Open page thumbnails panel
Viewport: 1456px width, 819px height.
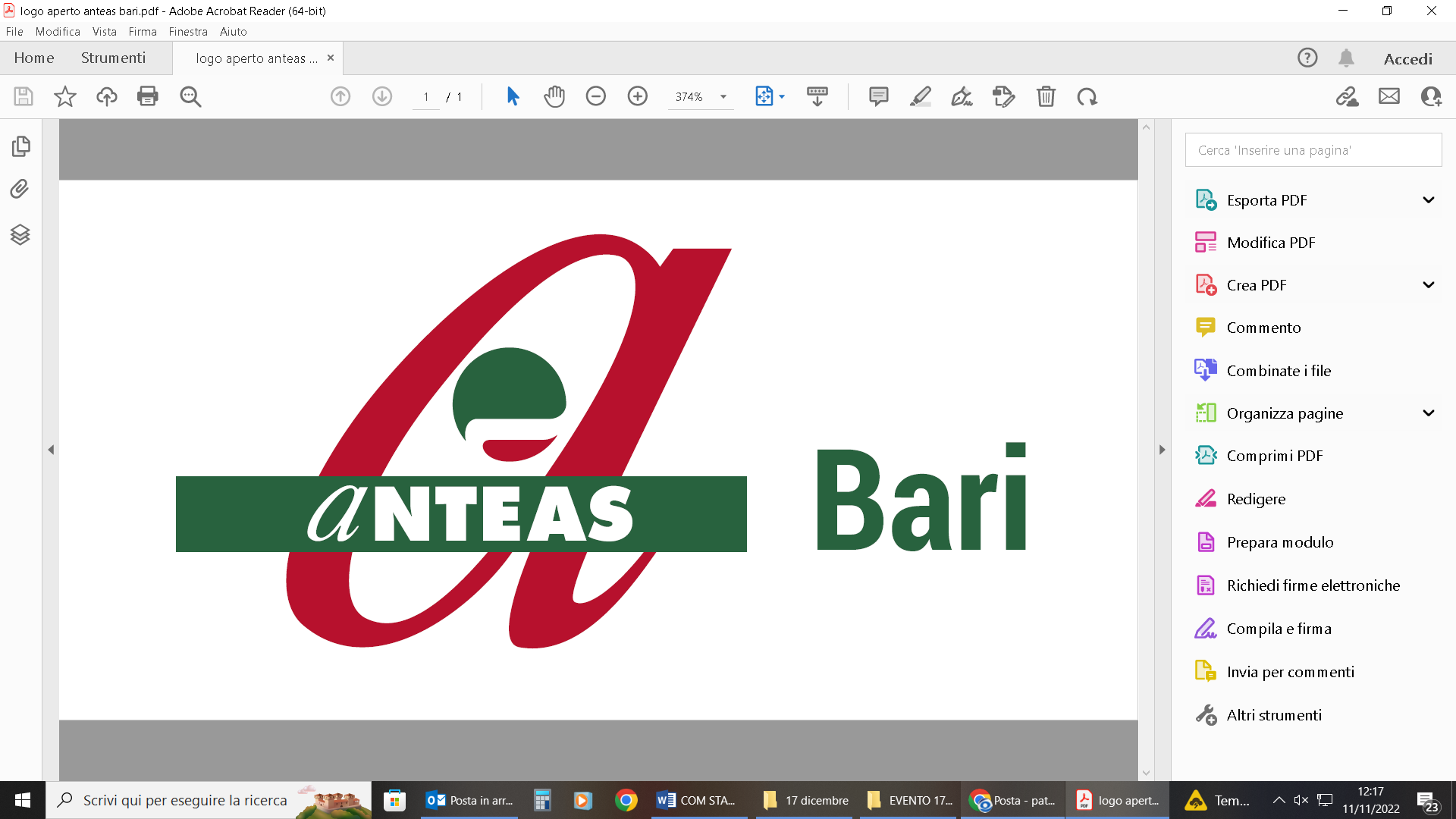tap(20, 146)
